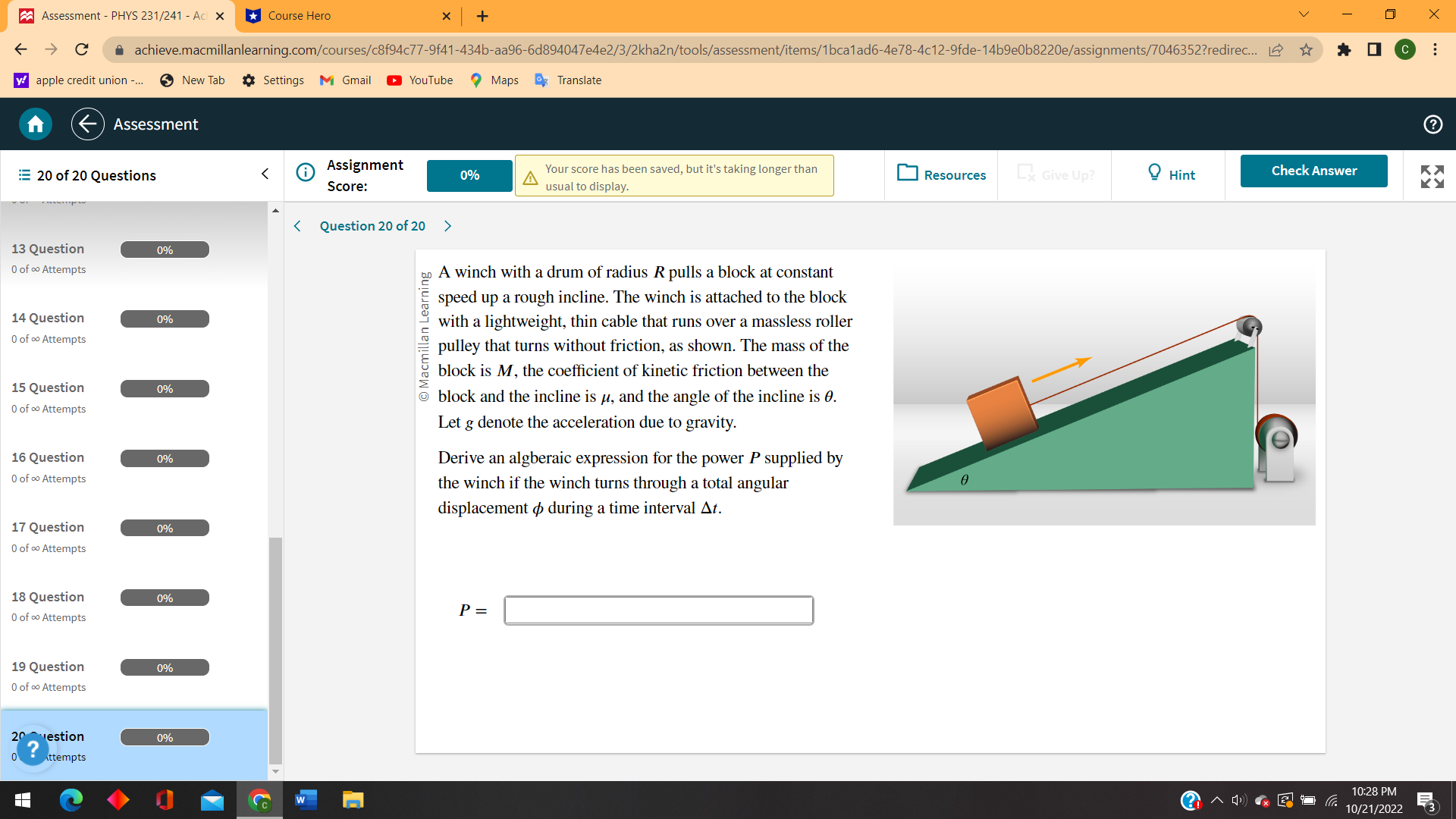This screenshot has width=1456, height=819.
Task: Open the Gmail bookmark
Action: 345,80
